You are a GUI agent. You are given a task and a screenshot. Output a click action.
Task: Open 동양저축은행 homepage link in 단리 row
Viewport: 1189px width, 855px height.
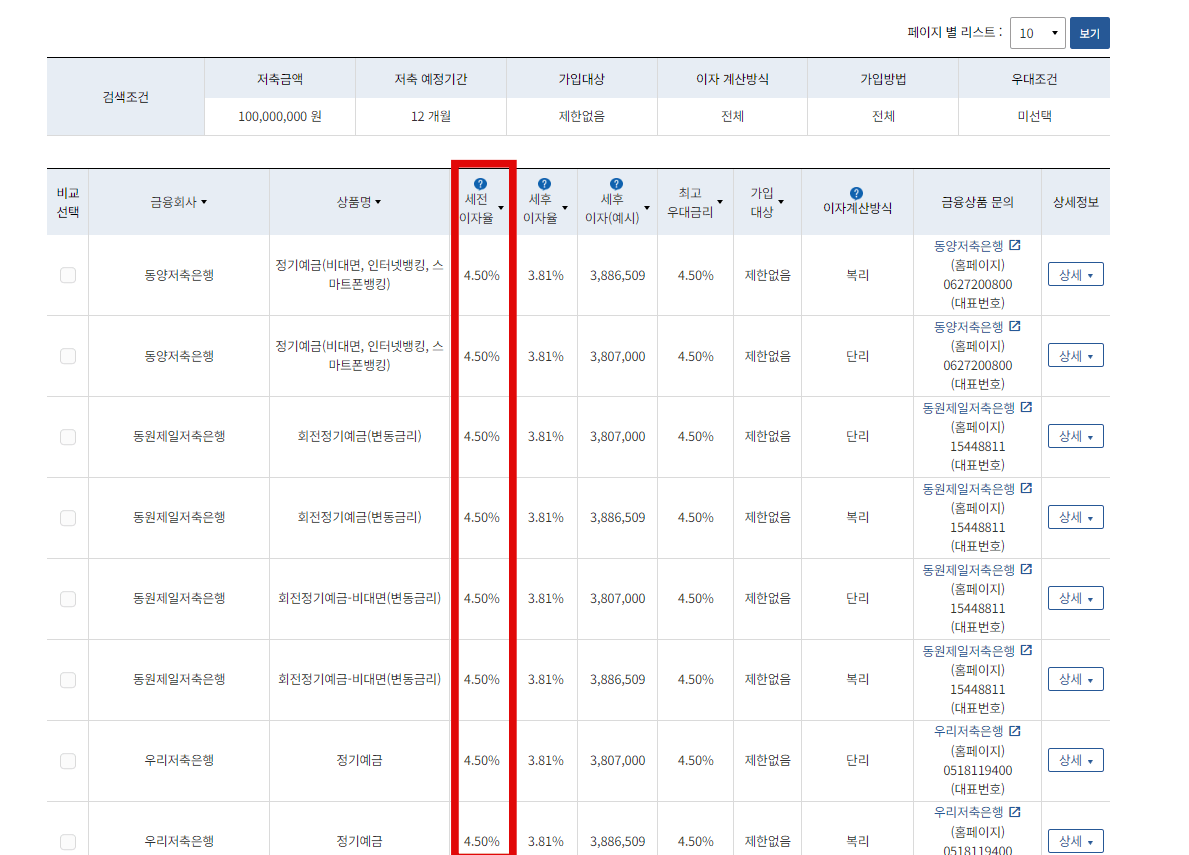[x=968, y=327]
